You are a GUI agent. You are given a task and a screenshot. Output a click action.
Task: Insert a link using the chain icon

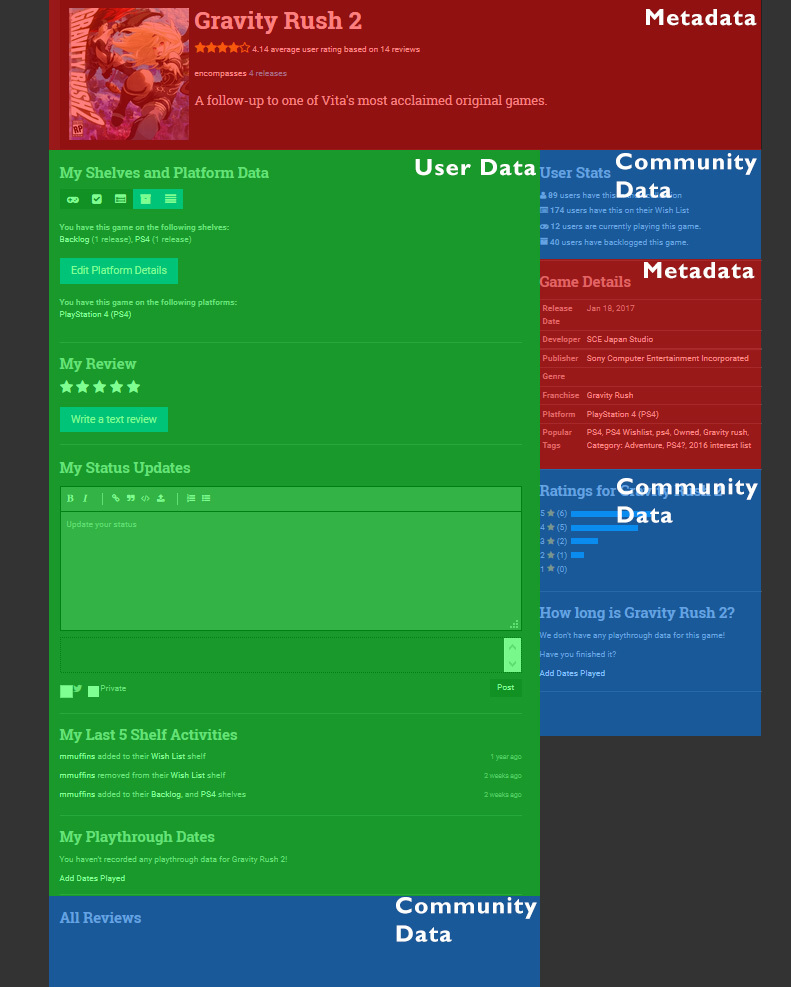[x=116, y=498]
